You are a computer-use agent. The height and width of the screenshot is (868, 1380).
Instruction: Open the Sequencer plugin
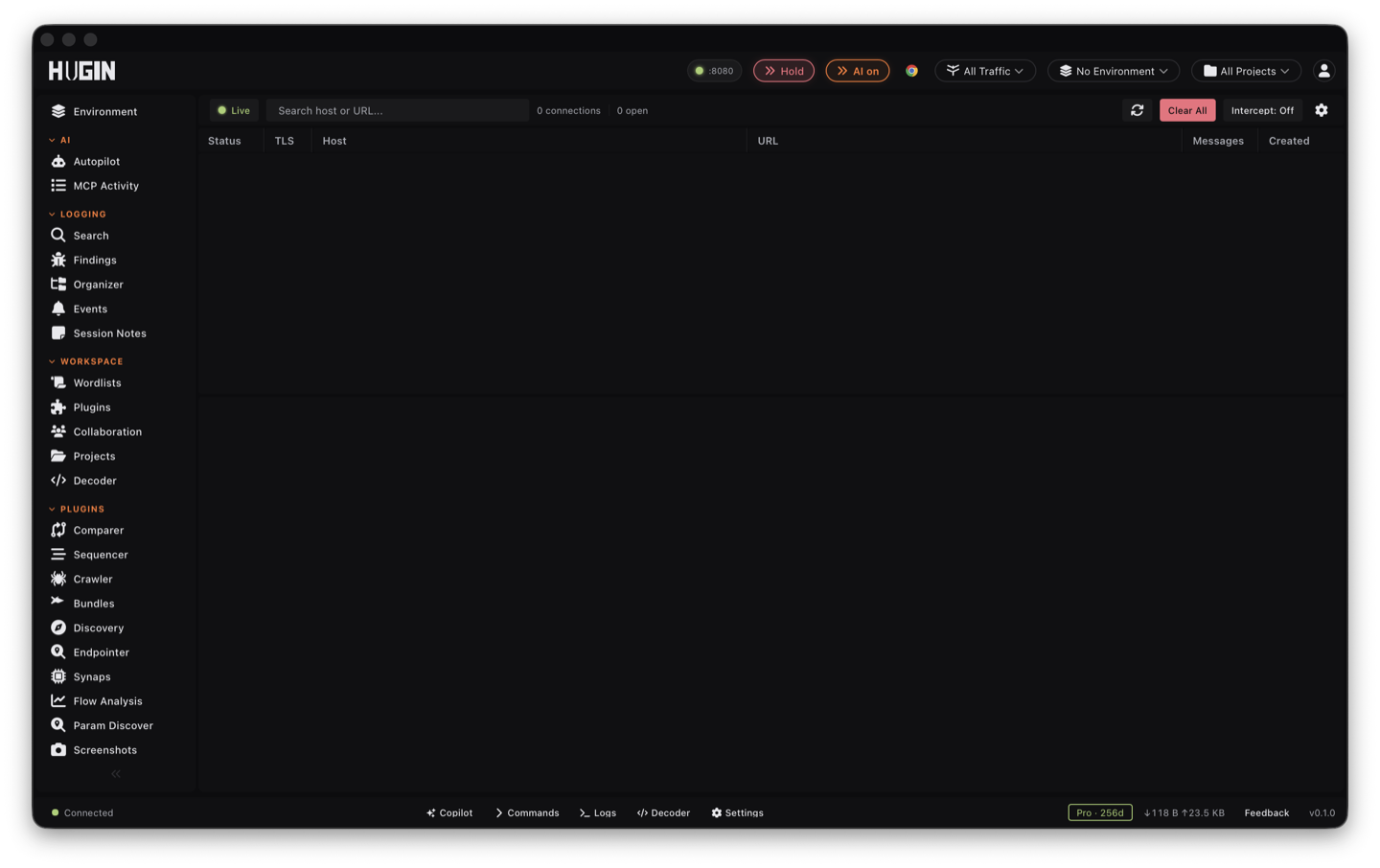89,555
